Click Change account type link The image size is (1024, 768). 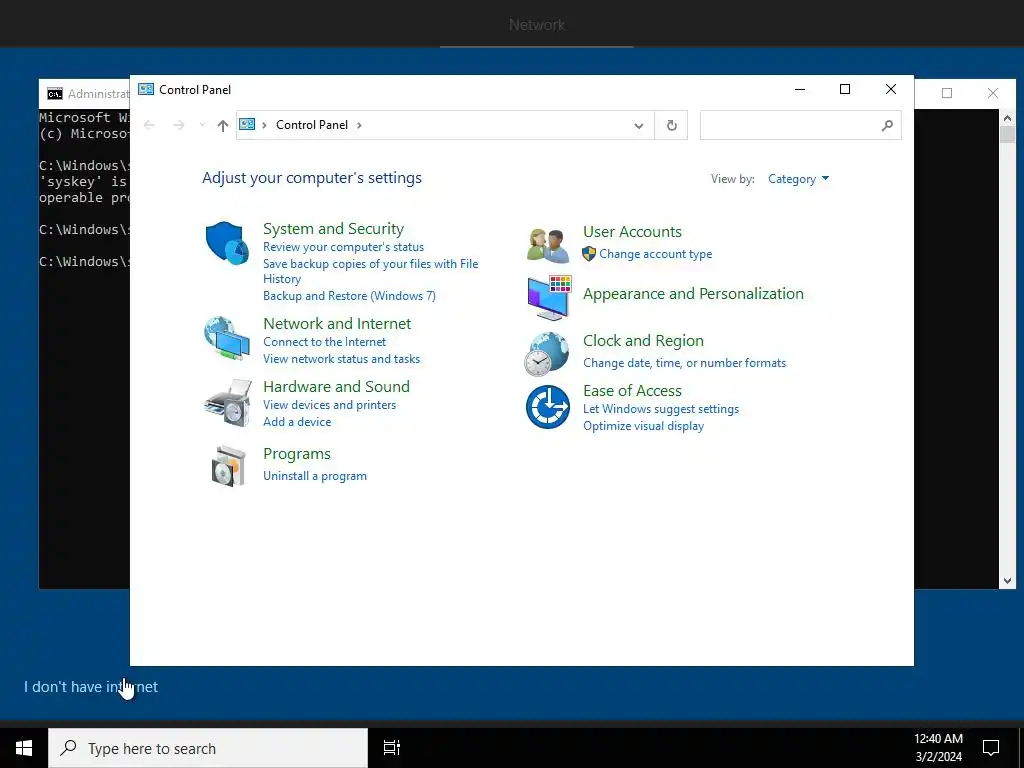(656, 254)
